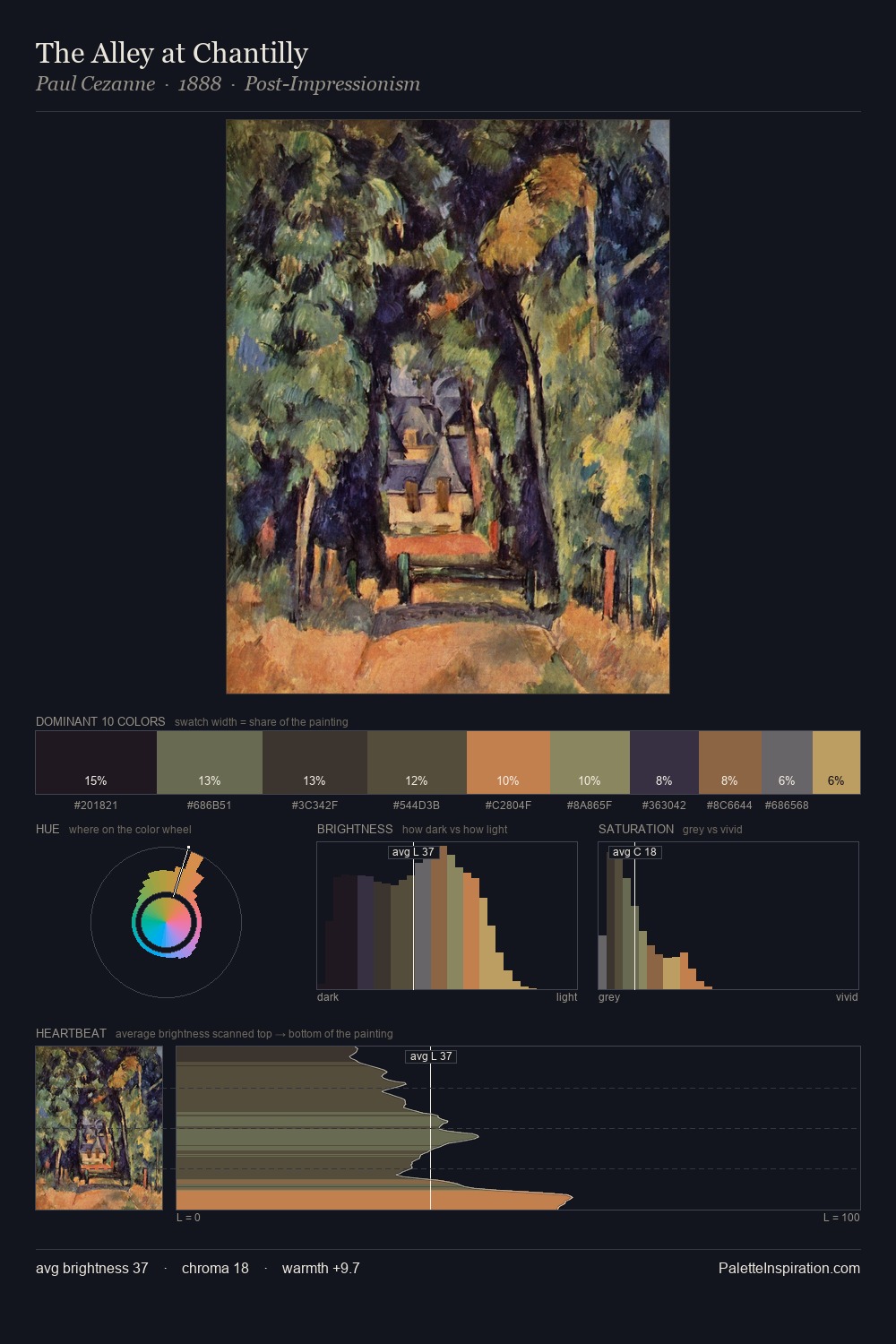Image resolution: width=896 pixels, height=1344 pixels.
Task: Click 'avg brightness 37' in footer
Action: (92, 1269)
